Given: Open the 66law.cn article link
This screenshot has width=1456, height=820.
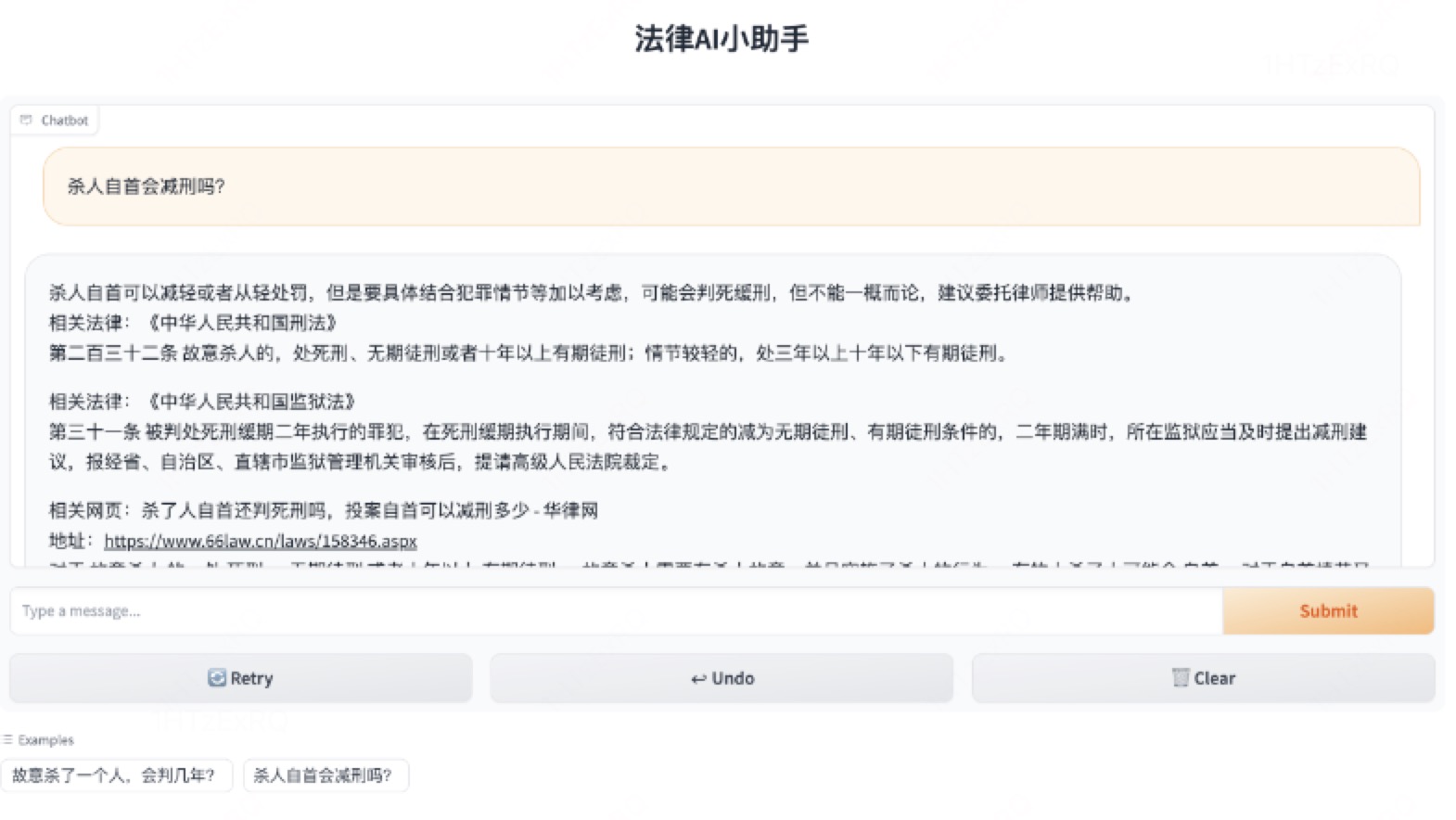Looking at the screenshot, I should [x=260, y=541].
